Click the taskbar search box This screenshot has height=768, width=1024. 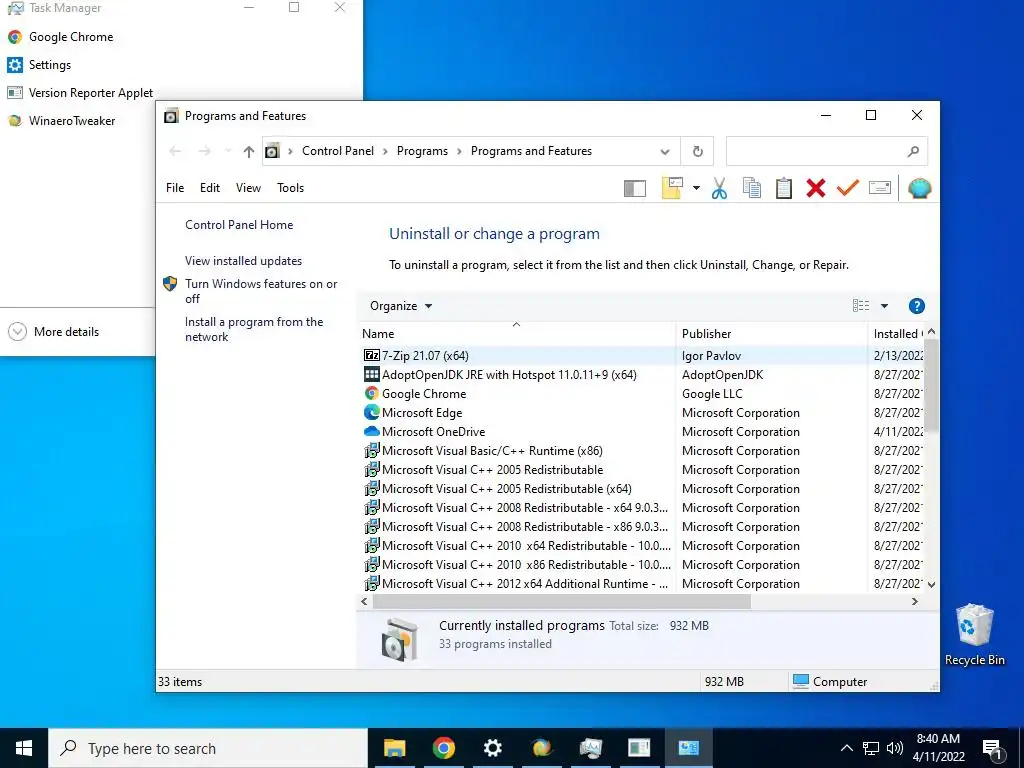click(x=208, y=748)
